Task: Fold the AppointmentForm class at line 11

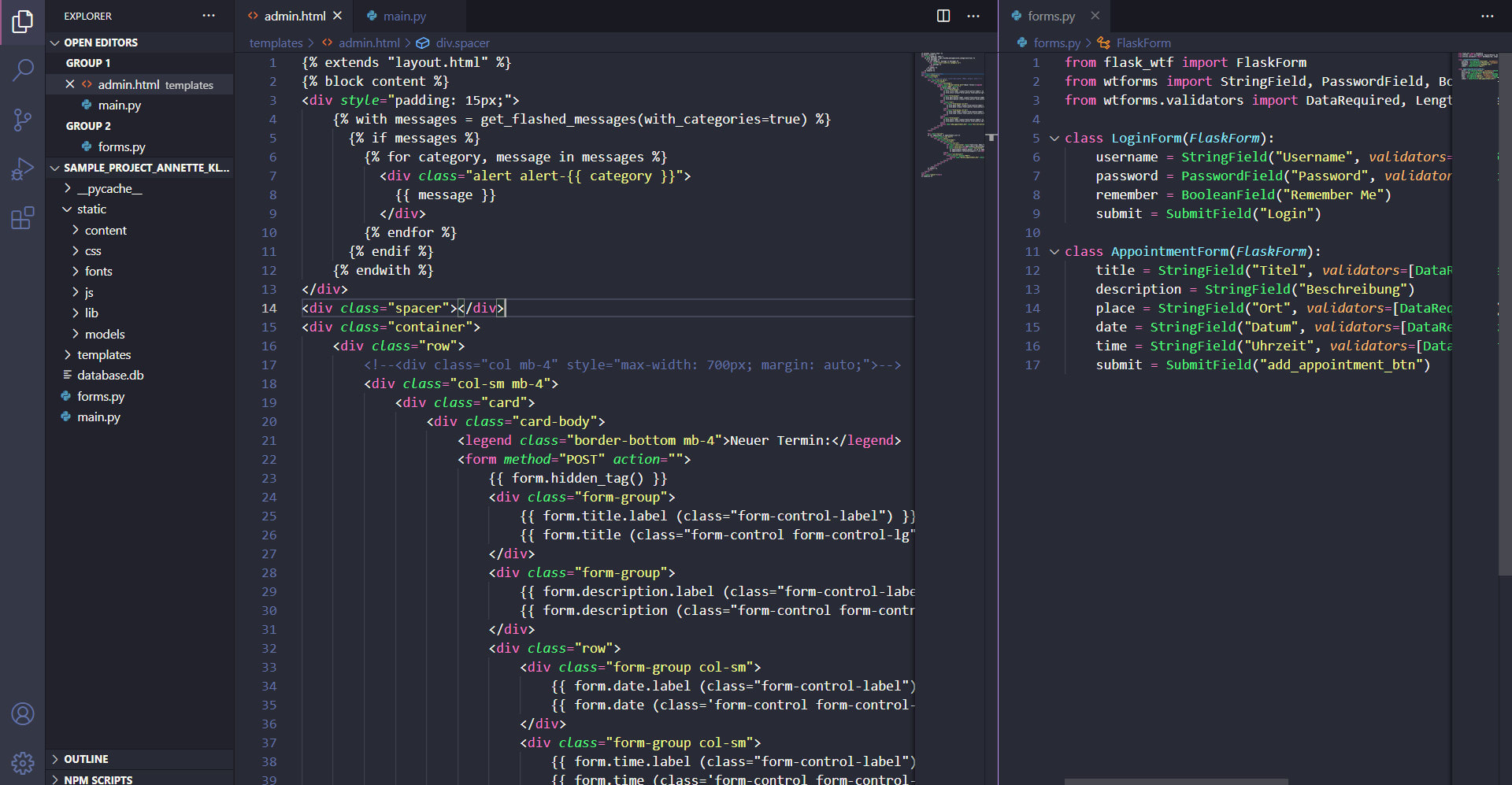Action: (x=1054, y=252)
